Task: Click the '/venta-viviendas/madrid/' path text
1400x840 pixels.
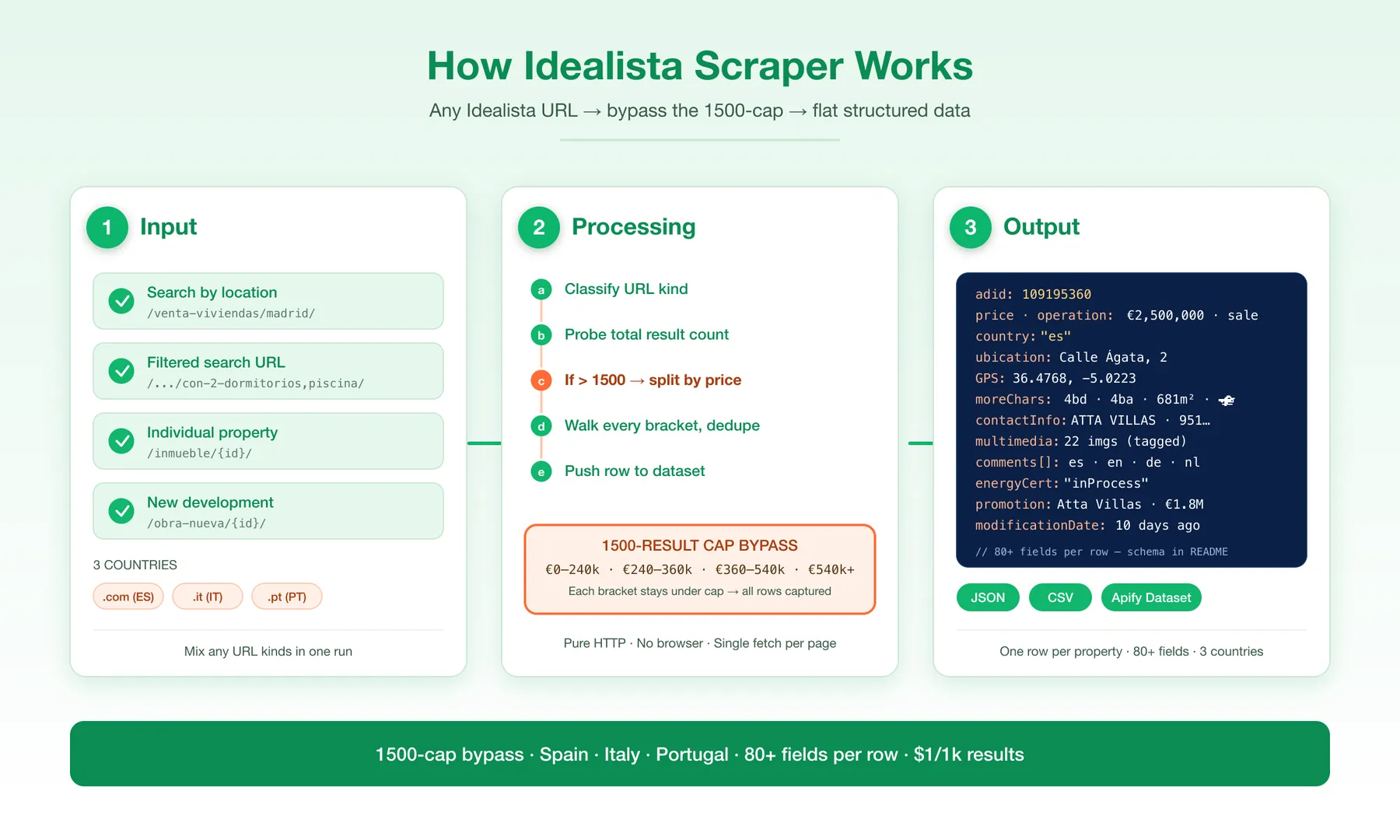Action: click(231, 313)
